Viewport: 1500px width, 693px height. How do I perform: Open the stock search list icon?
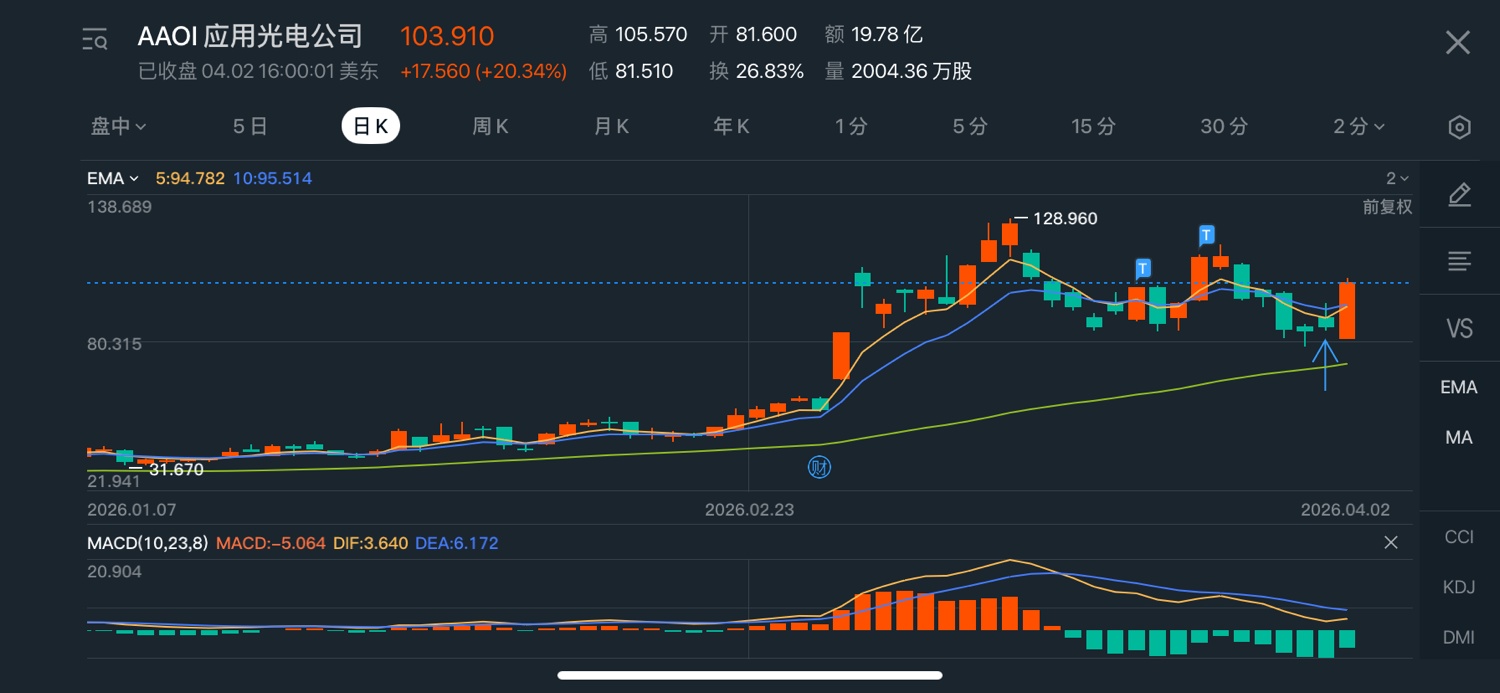coord(95,40)
